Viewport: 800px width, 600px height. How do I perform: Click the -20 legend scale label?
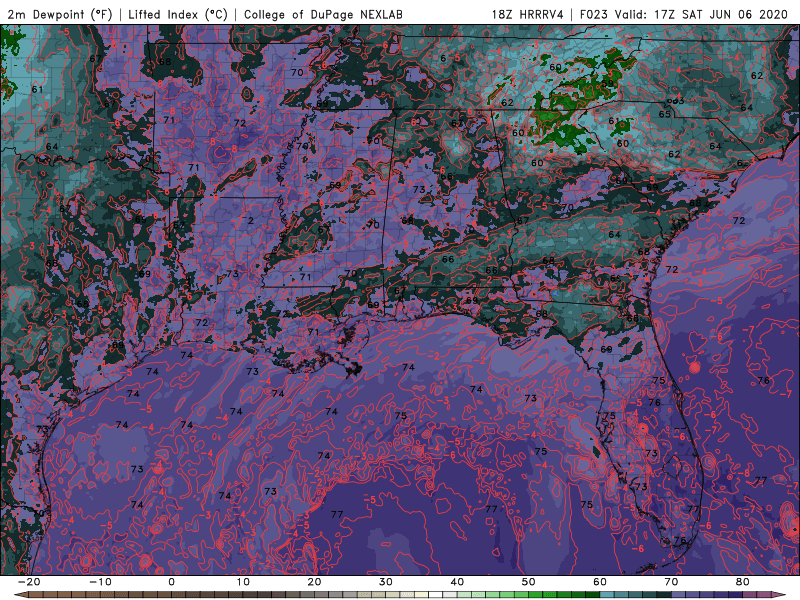click(x=29, y=582)
